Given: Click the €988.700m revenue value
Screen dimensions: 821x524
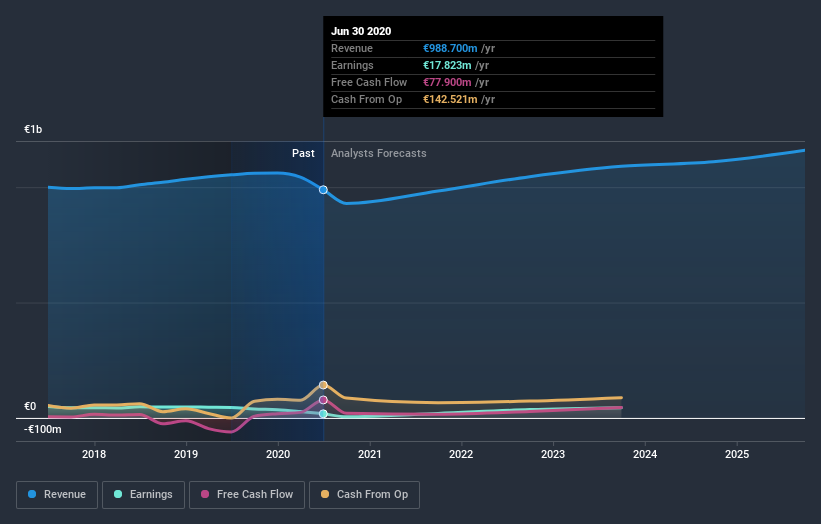Looking at the screenshot, I should click(450, 48).
